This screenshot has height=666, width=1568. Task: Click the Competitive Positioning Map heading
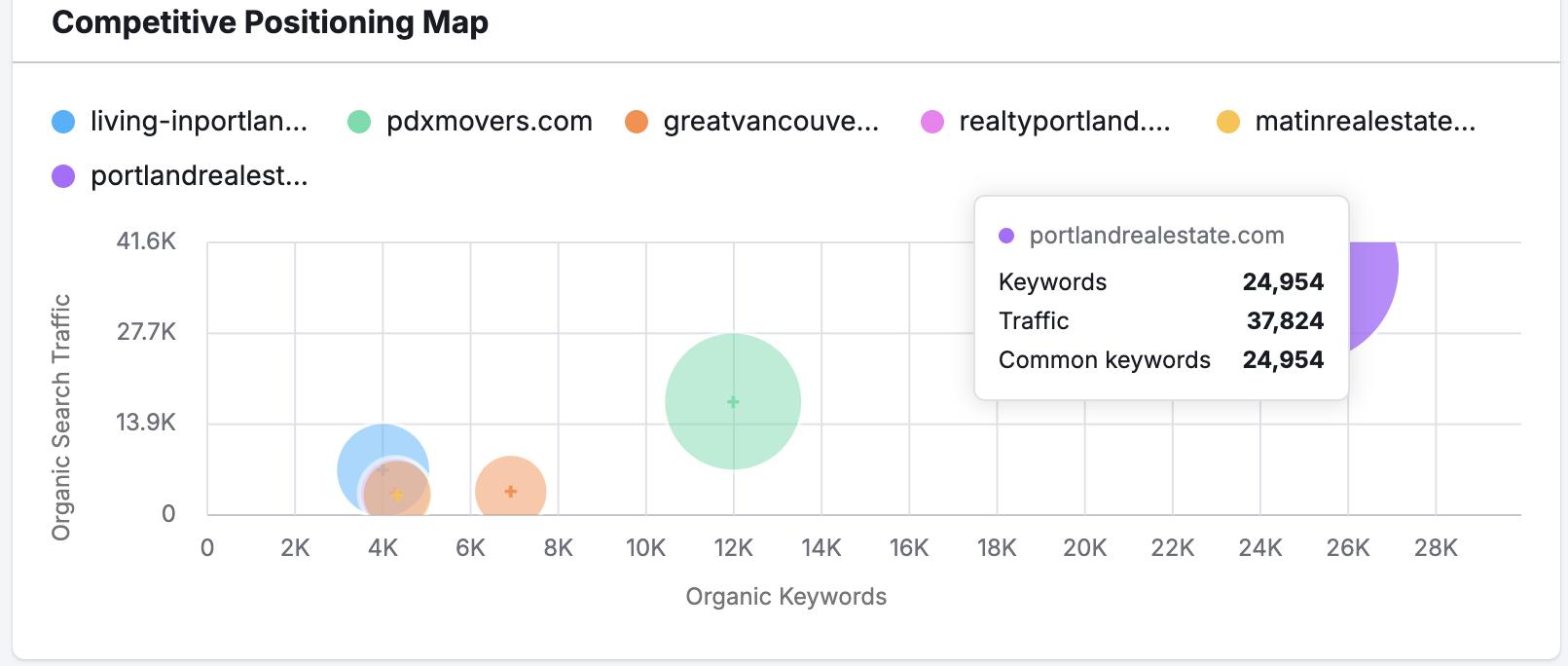[x=271, y=22]
